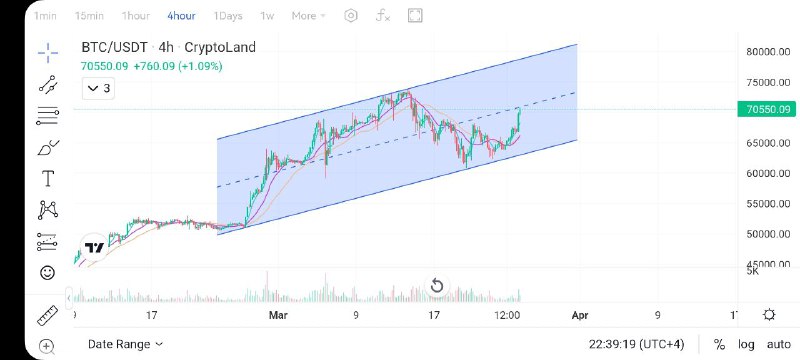800x360 pixels.
Task: Open the Date Range dropdown
Action: click(125, 344)
